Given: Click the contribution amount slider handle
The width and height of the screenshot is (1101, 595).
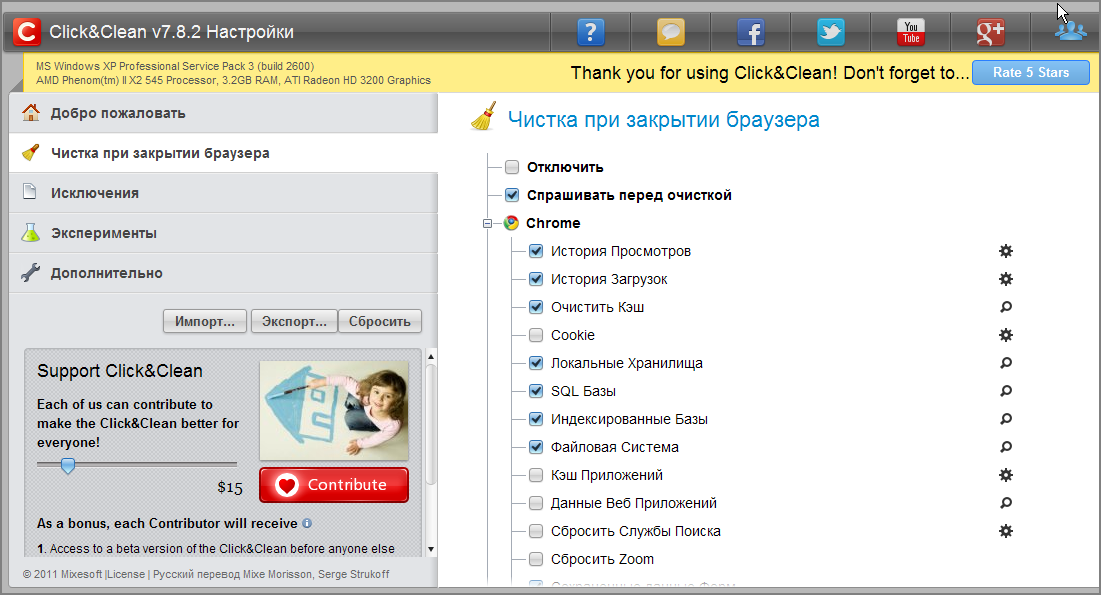Looking at the screenshot, I should click(x=67, y=465).
